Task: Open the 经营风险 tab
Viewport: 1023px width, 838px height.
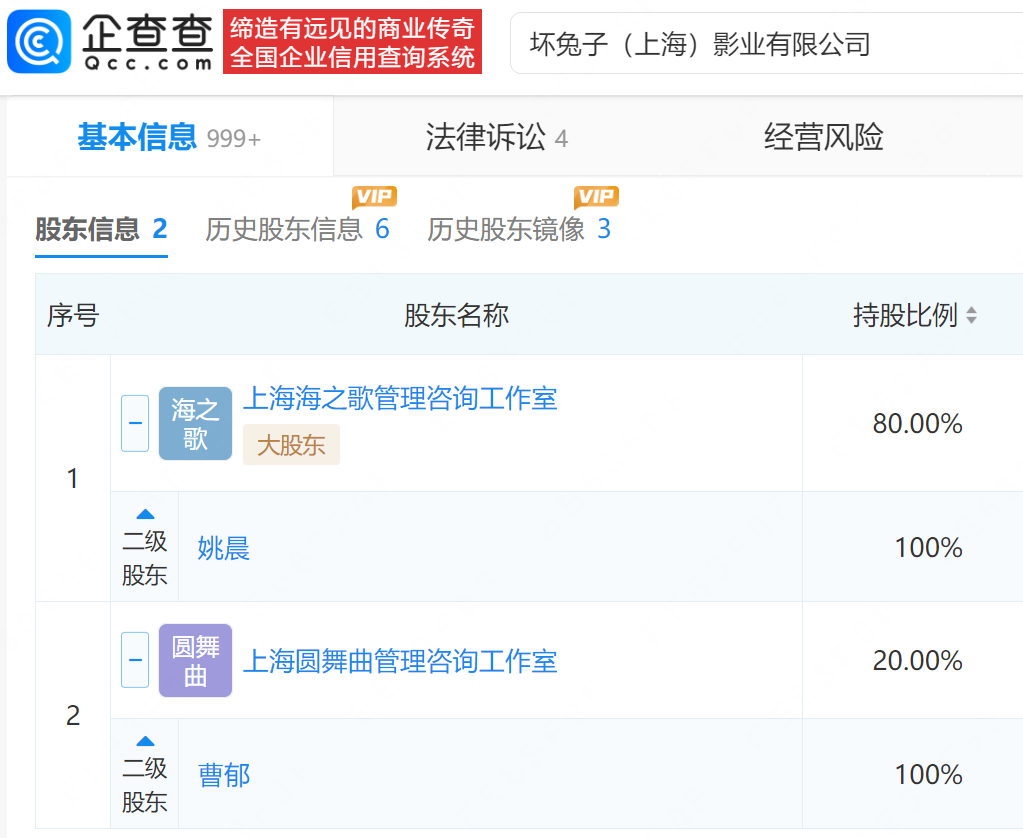Action: pyautogui.click(x=823, y=138)
